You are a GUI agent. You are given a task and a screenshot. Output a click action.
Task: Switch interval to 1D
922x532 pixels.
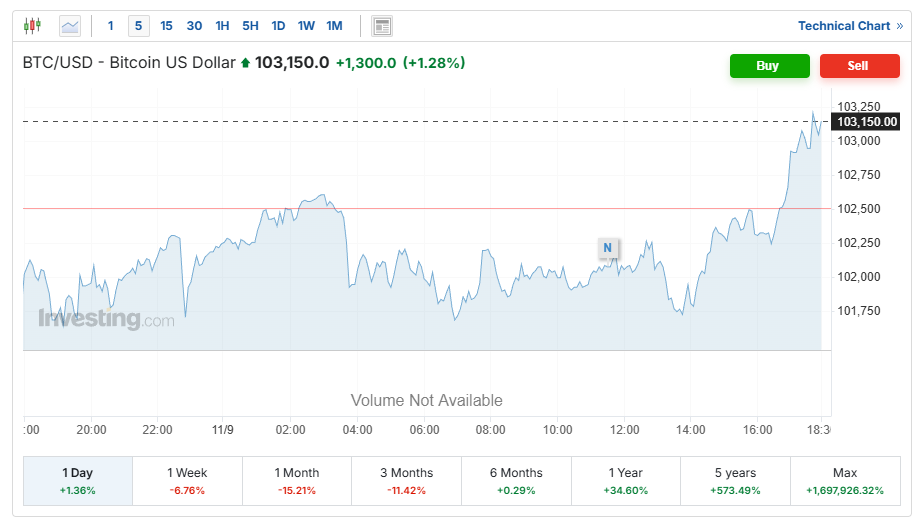[x=278, y=26]
